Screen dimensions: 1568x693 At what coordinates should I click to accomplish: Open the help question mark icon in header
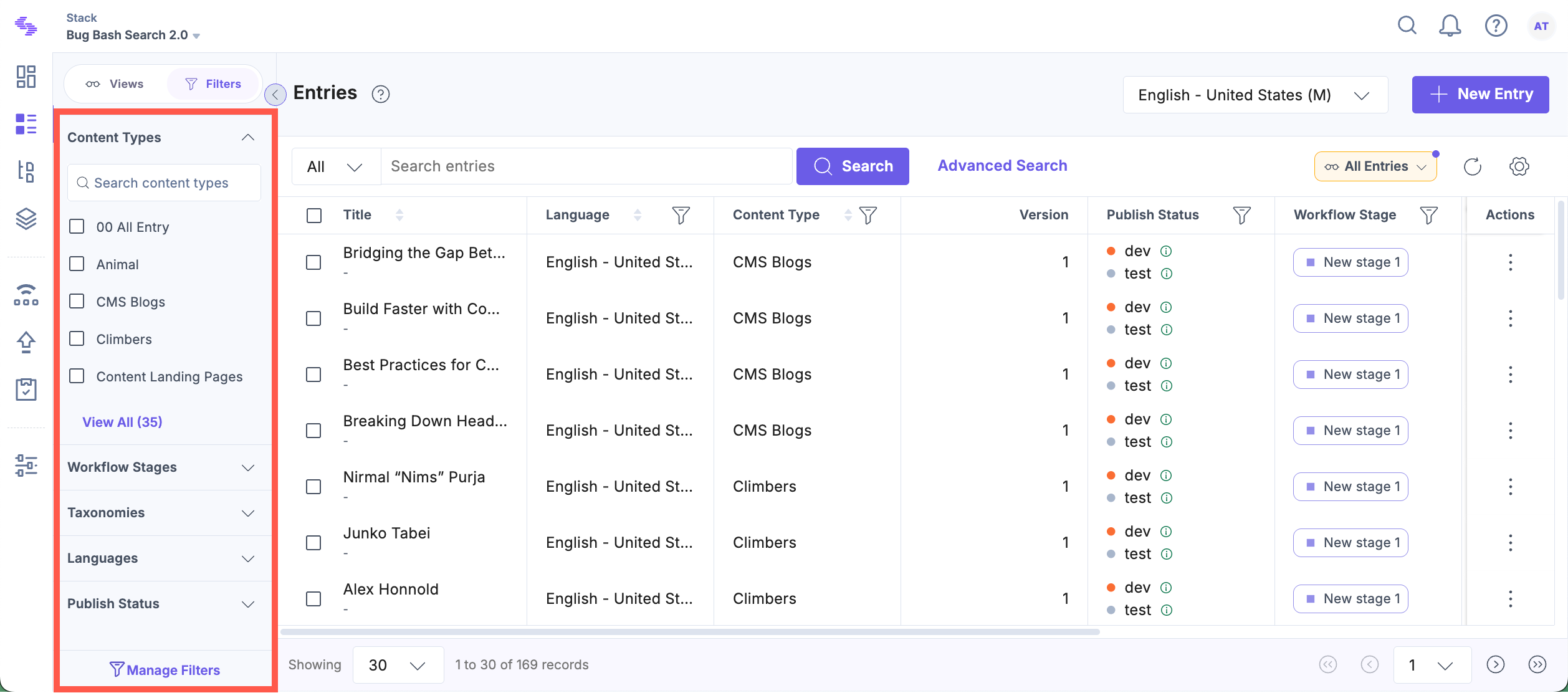click(1496, 26)
